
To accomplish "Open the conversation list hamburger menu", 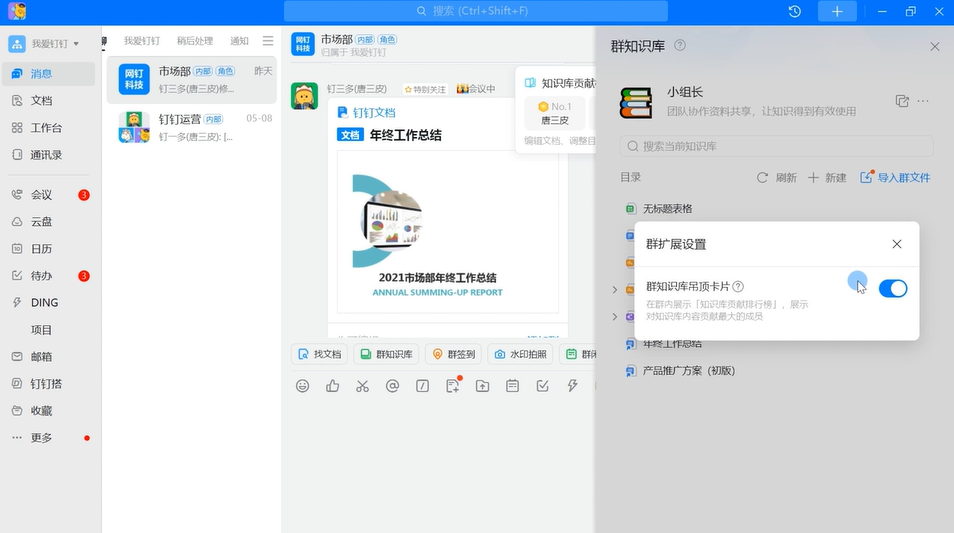I will (268, 41).
